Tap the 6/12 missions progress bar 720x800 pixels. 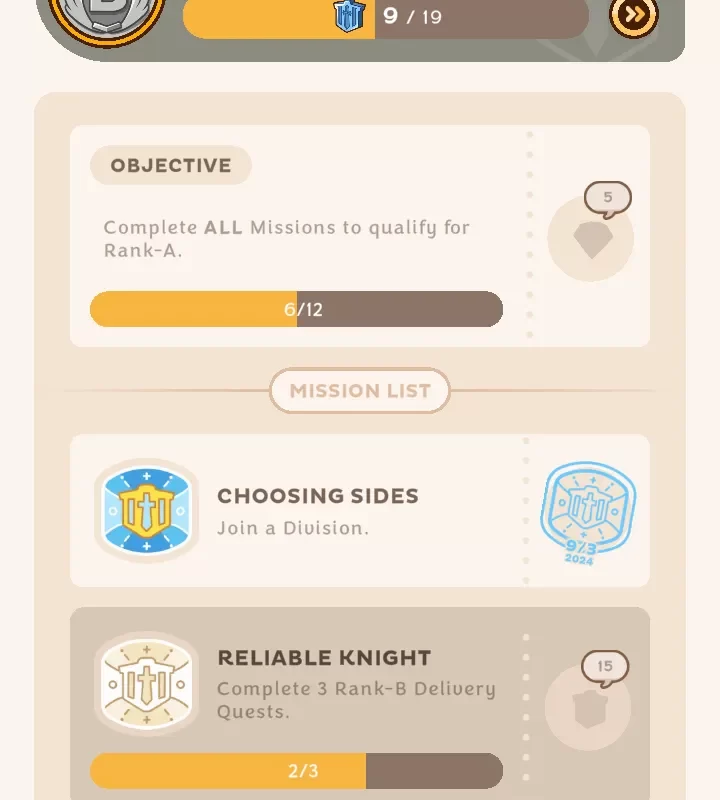296,309
